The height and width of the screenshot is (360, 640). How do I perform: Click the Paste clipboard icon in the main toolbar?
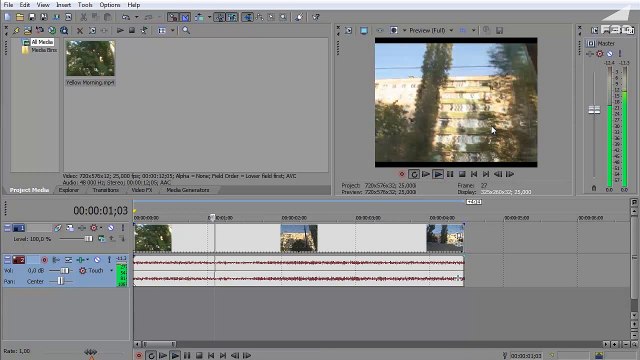pyautogui.click(x=108, y=17)
